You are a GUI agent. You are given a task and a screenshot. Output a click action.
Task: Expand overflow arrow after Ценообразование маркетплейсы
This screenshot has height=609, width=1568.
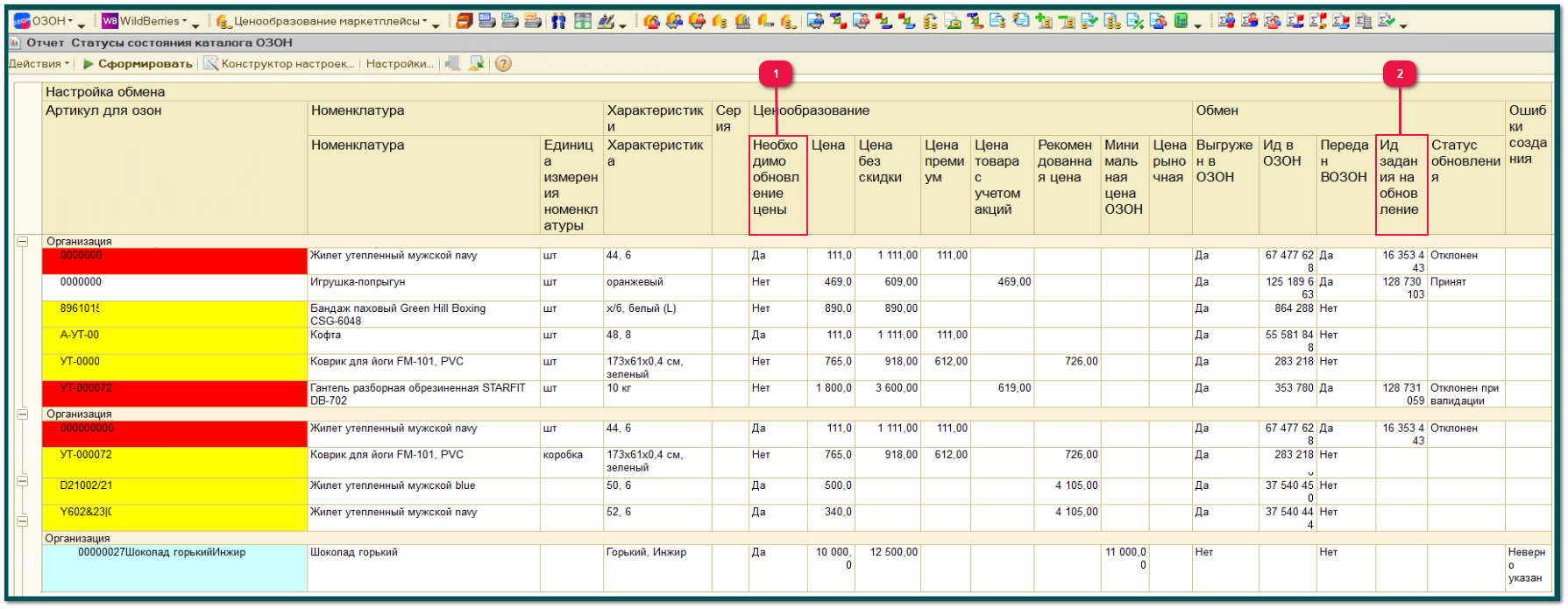pos(436,25)
